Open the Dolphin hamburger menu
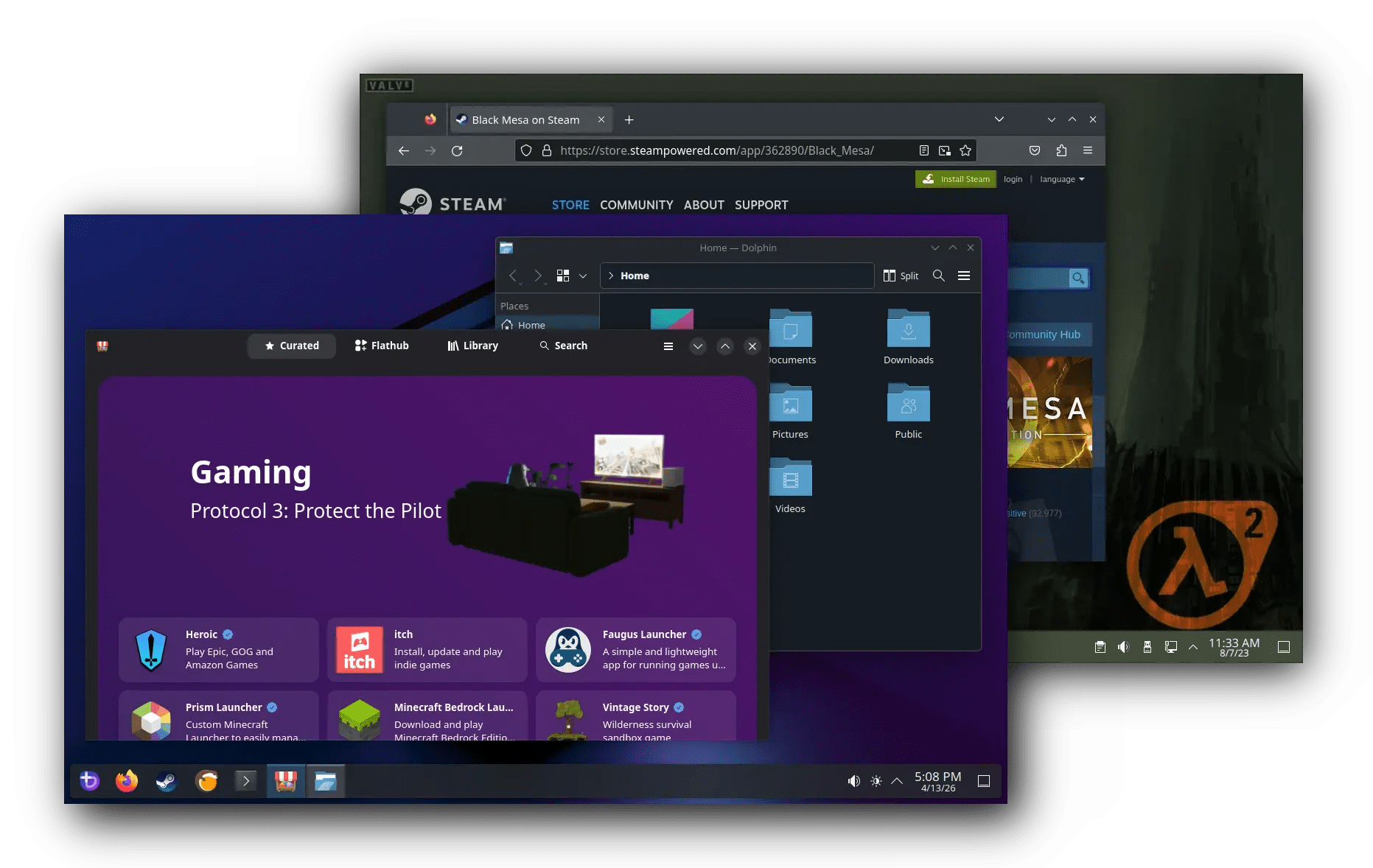 pyautogui.click(x=963, y=276)
